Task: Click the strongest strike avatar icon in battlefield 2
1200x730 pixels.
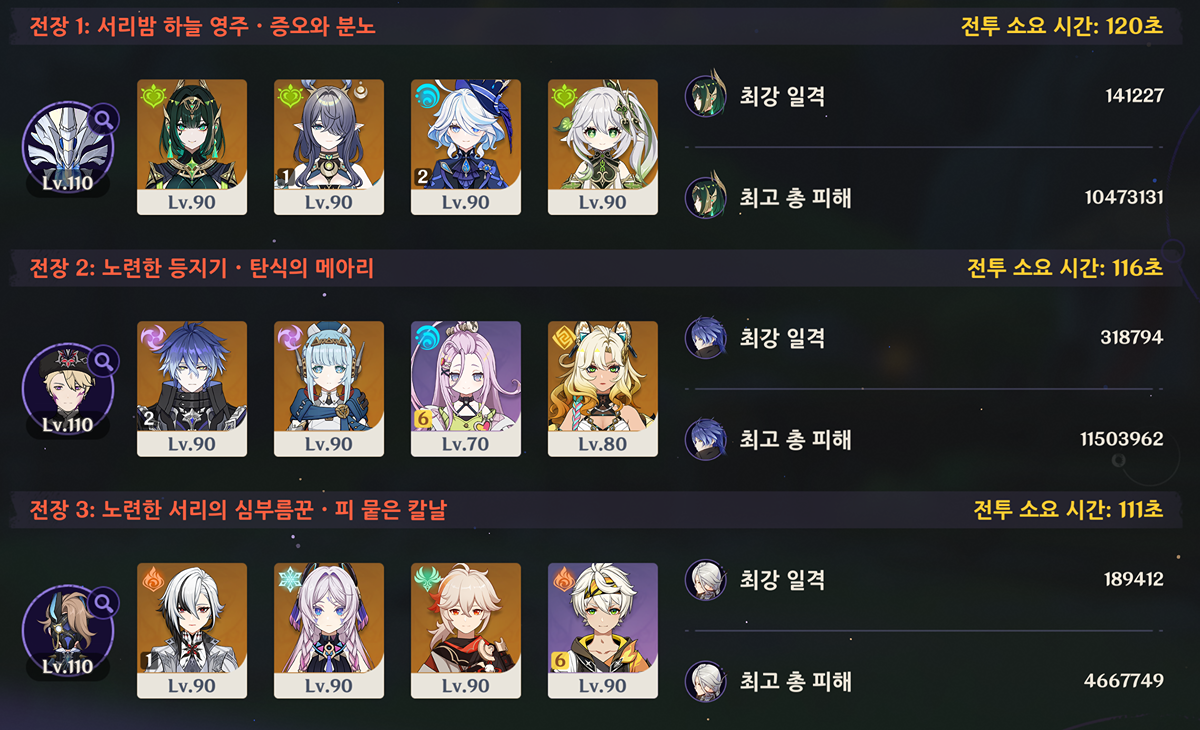Action: (706, 338)
